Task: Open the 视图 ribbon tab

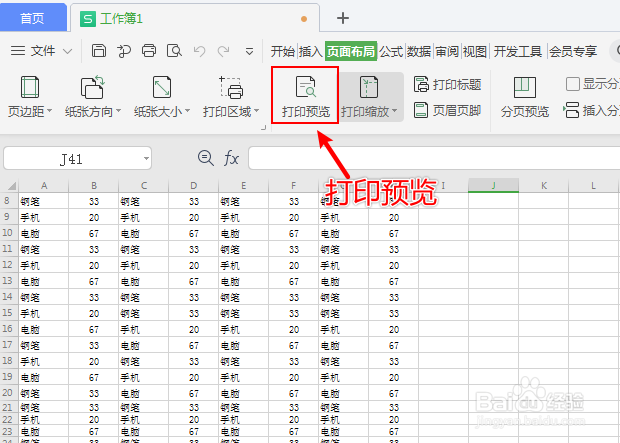Action: (474, 51)
